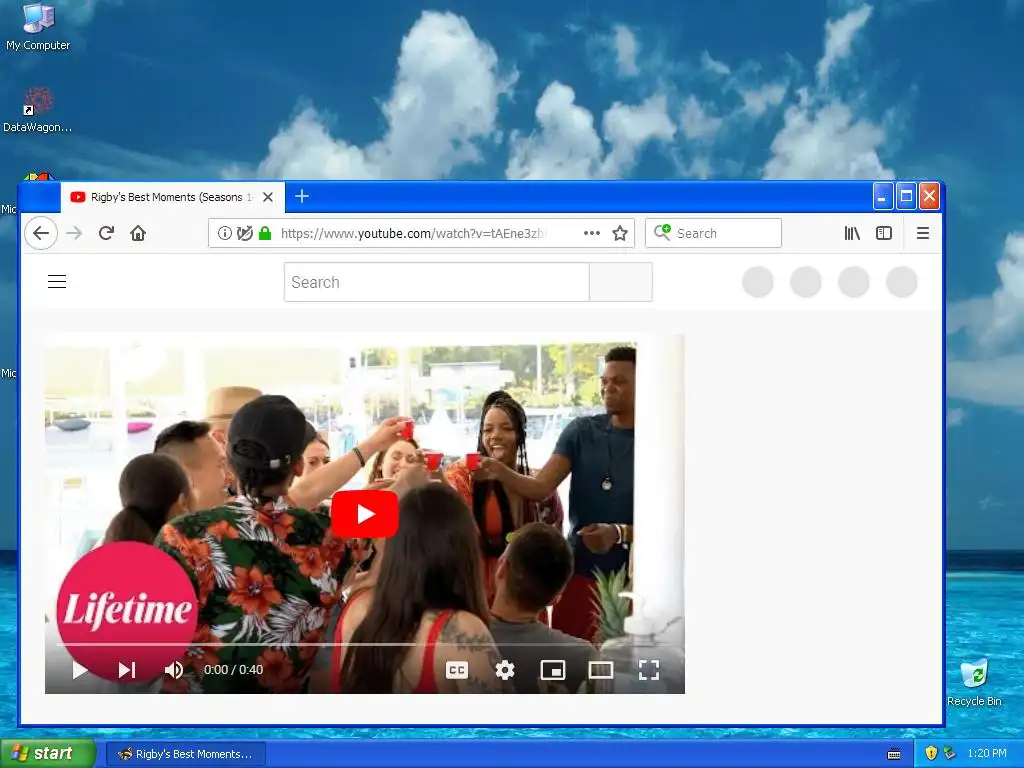Close the Rigby's Best Moments tab
The image size is (1024, 768).
268,197
